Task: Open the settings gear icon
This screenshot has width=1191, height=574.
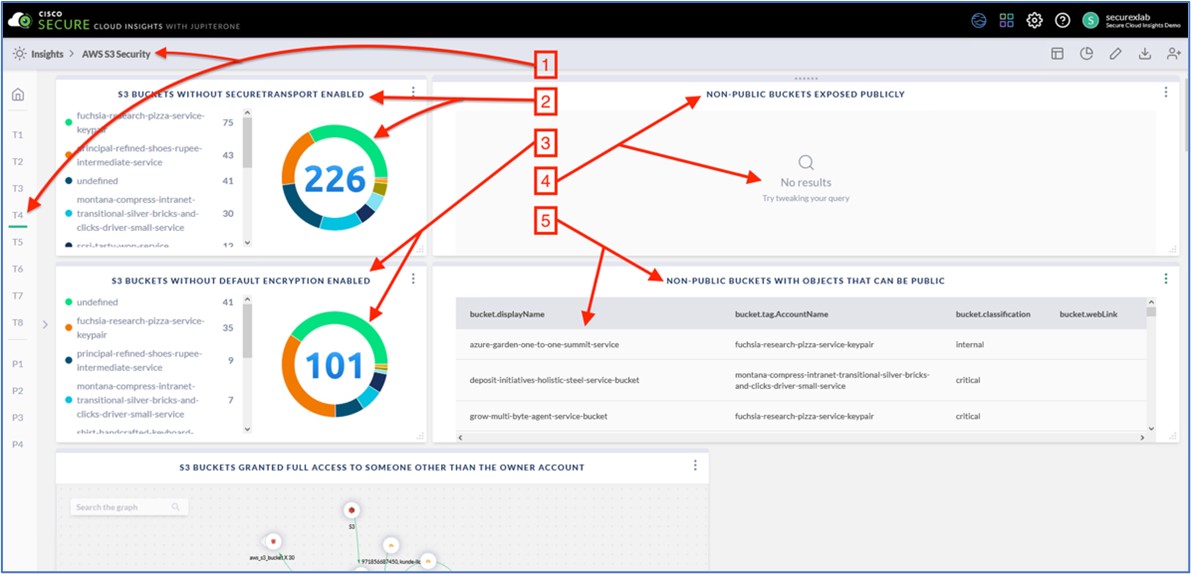Action: tap(1035, 20)
